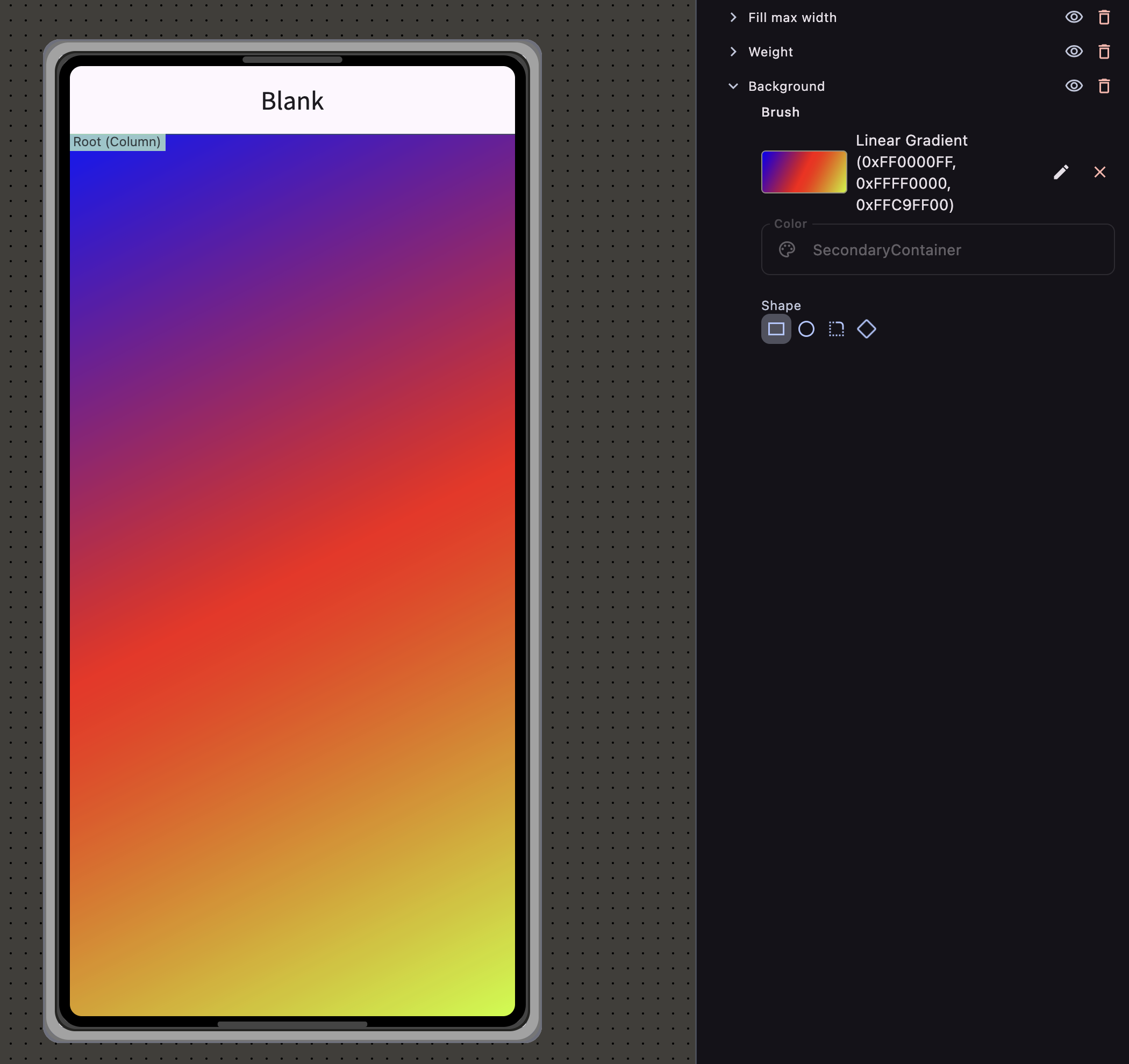
Task: Select the circle shape
Action: [806, 329]
